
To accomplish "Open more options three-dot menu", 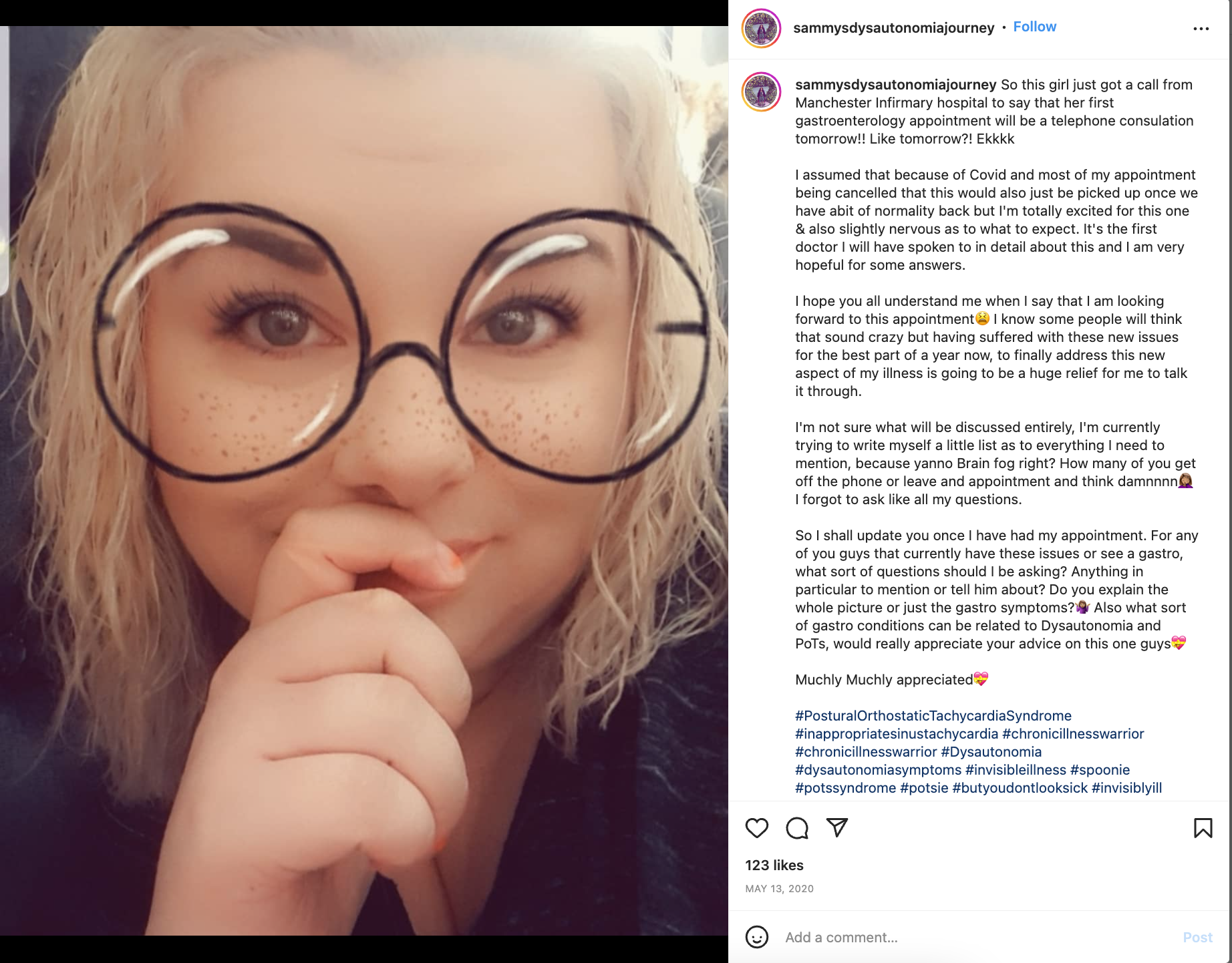I will click(x=1201, y=29).
